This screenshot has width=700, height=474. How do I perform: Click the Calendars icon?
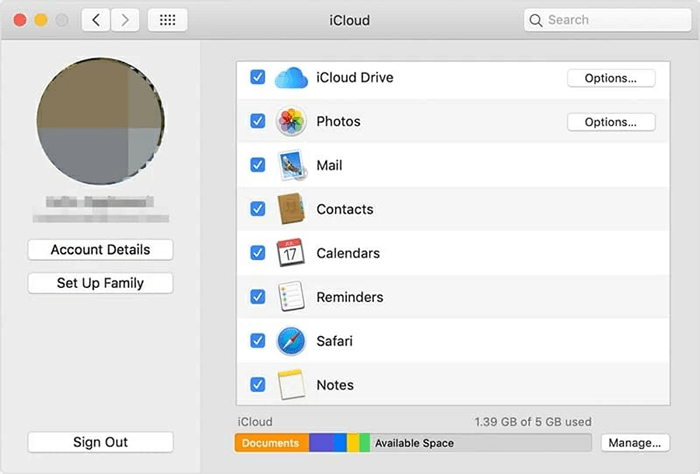291,253
